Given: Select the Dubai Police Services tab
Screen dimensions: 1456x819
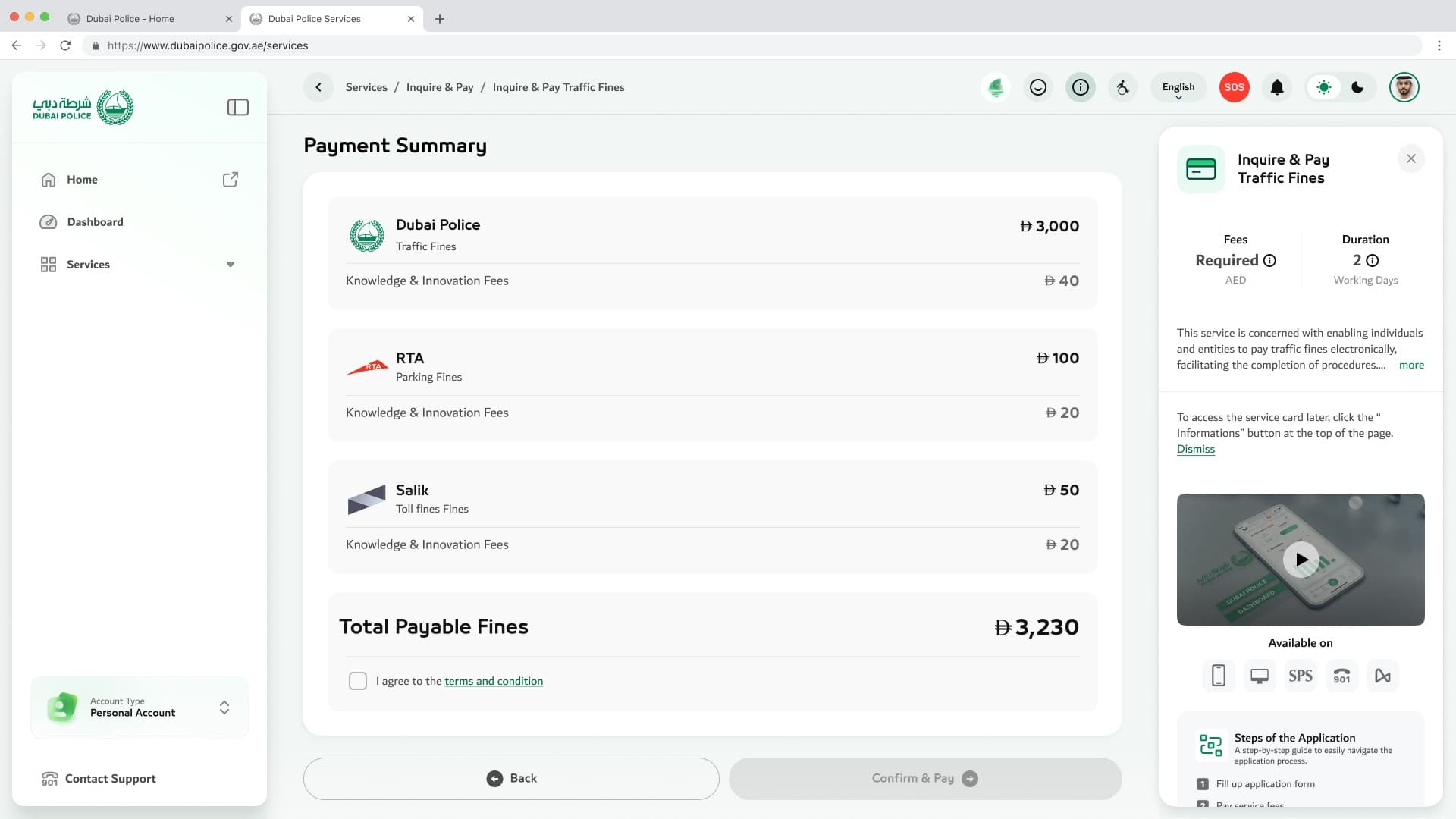Looking at the screenshot, I should coord(331,19).
